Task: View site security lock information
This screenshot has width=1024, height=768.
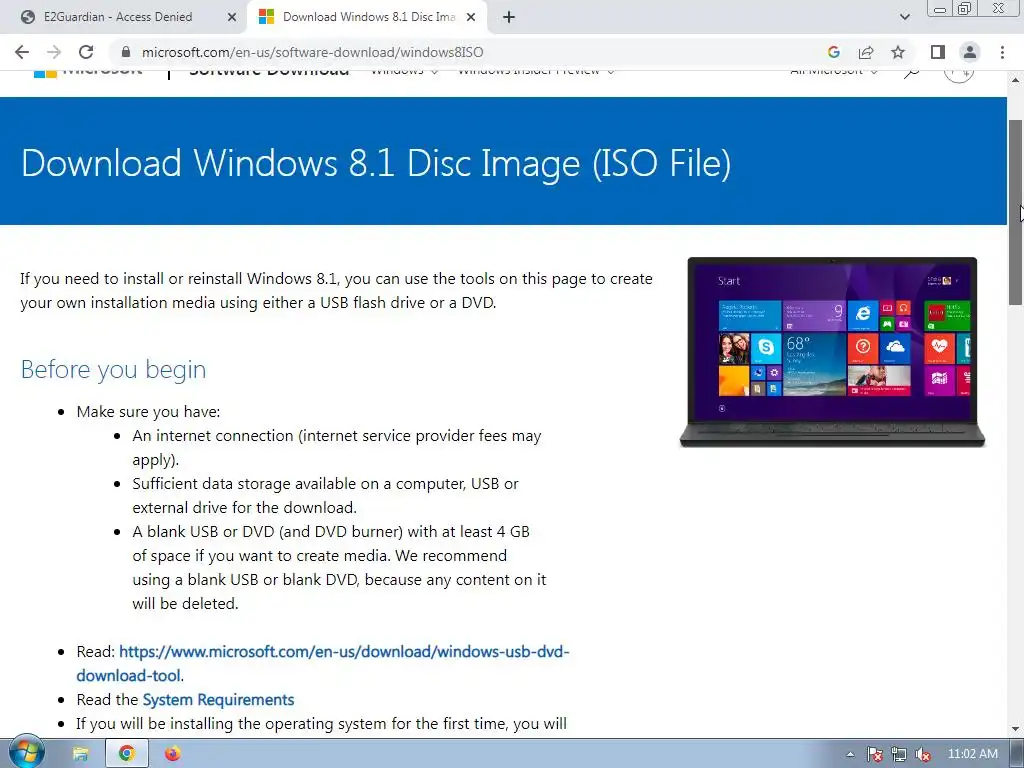Action: coord(126,52)
